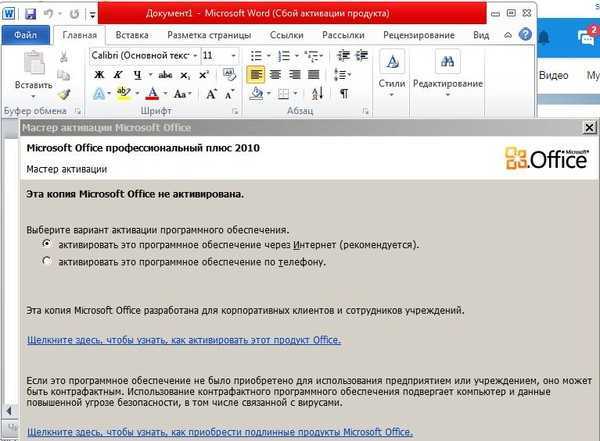Screen dimensions: 600x441
Task: Click the Multilevel list icon
Action: [312, 56]
